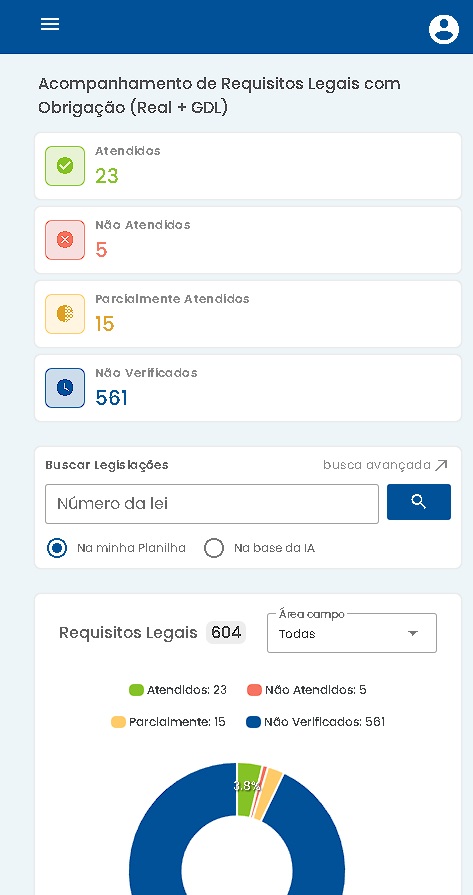473x895 pixels.
Task: Open the Atendidos 23 summary card
Action: pos(248,166)
